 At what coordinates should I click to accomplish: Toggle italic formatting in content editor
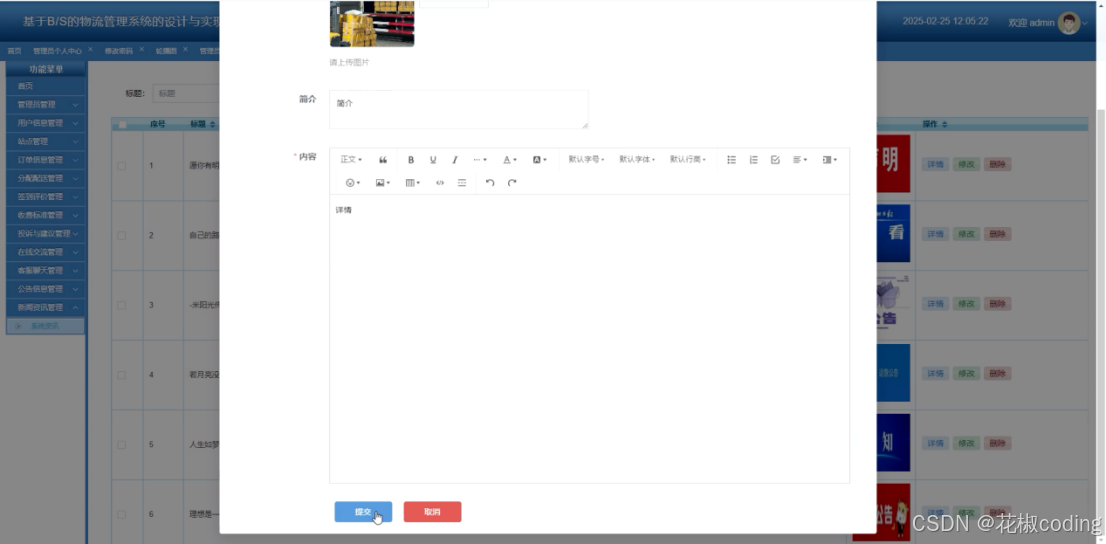[455, 160]
